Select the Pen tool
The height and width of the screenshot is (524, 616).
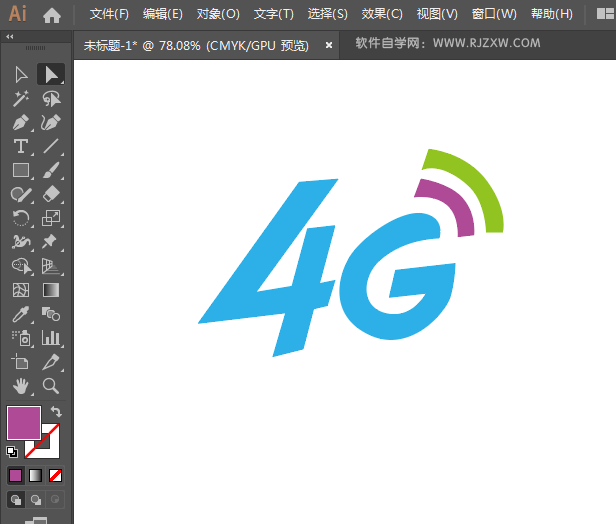click(x=21, y=123)
